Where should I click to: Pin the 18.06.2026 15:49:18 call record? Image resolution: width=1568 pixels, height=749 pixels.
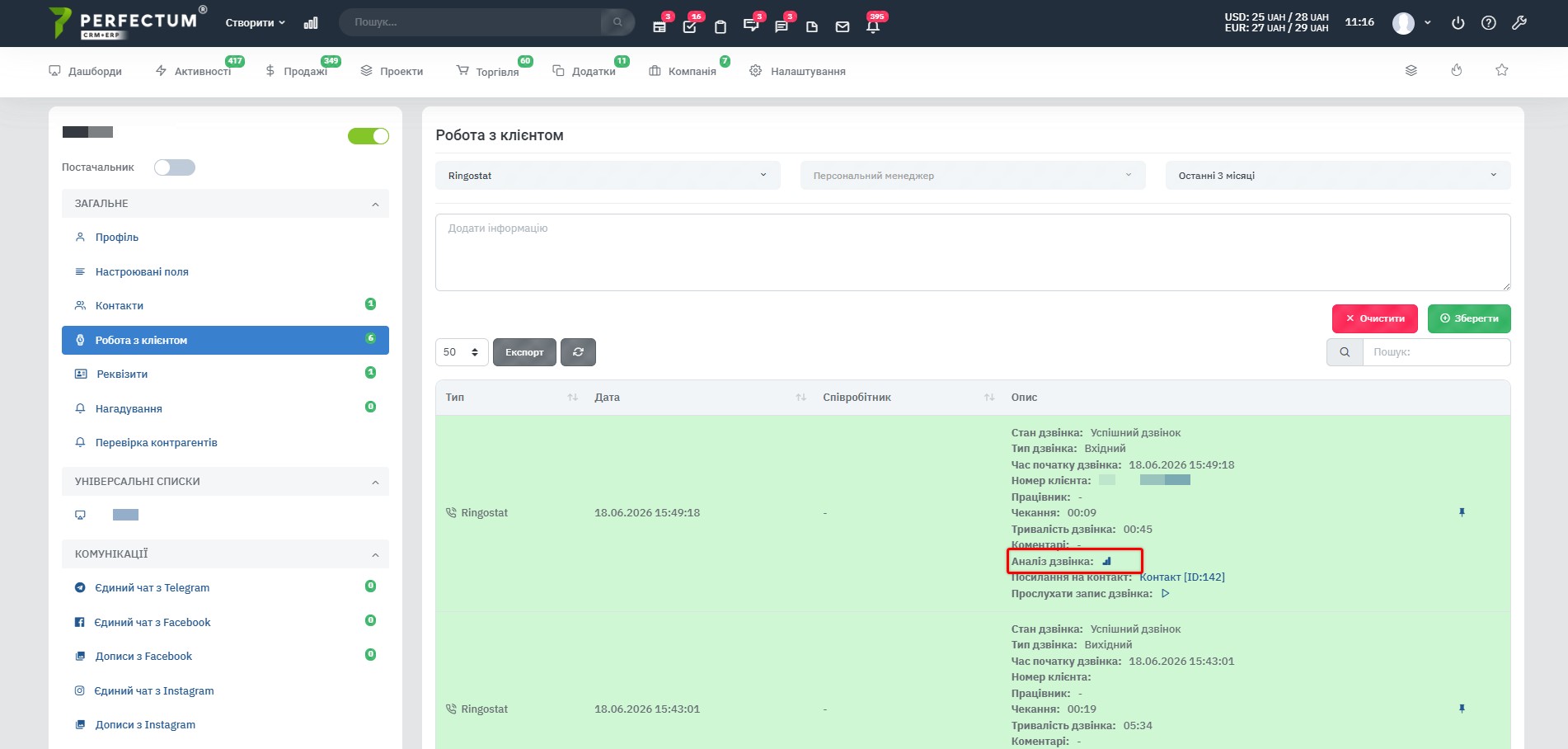point(1462,512)
